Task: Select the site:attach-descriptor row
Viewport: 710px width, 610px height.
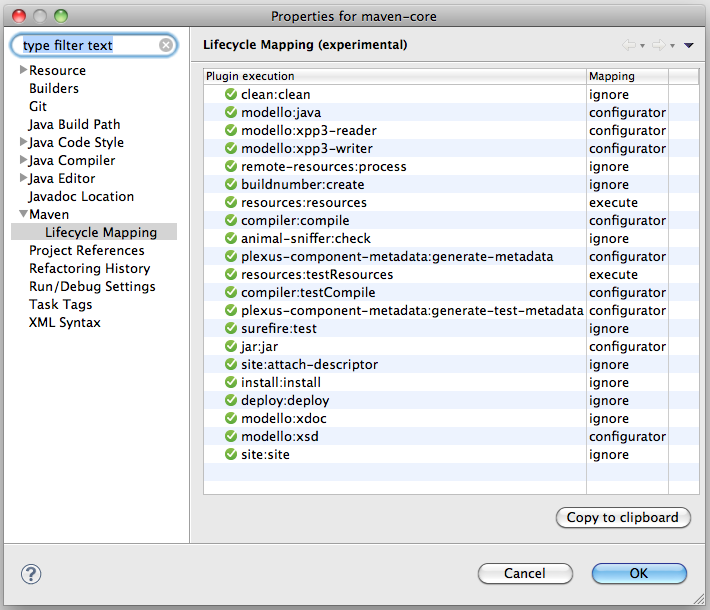Action: (x=451, y=365)
